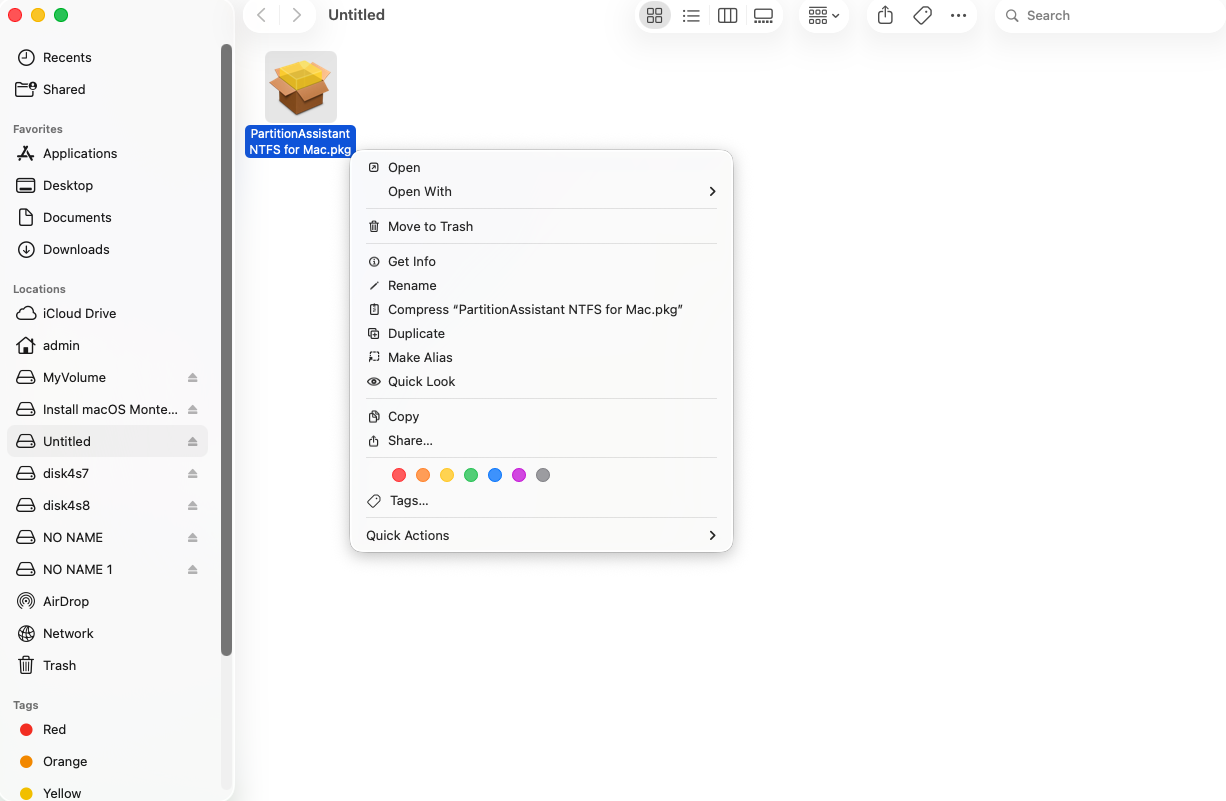
Task: Click the sidebar scrollbar
Action: pyautogui.click(x=226, y=350)
